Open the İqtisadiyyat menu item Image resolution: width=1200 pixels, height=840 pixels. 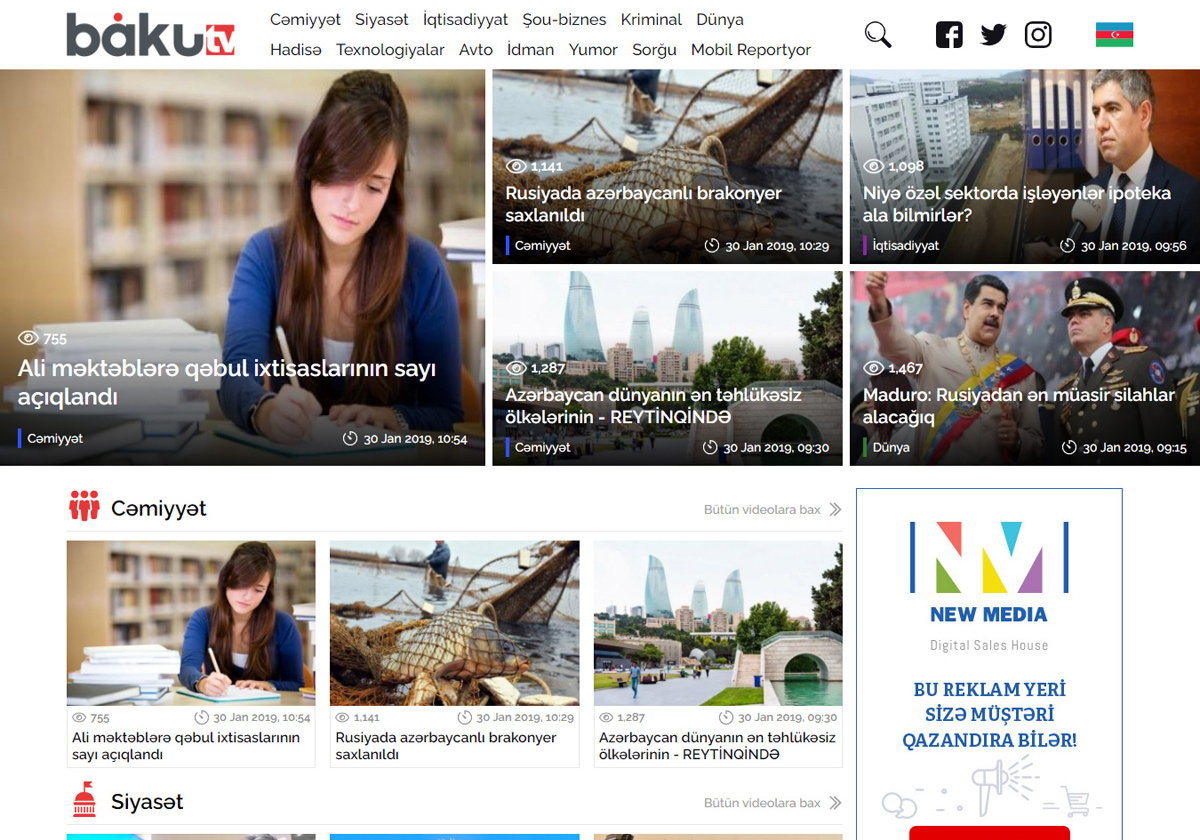pos(465,20)
